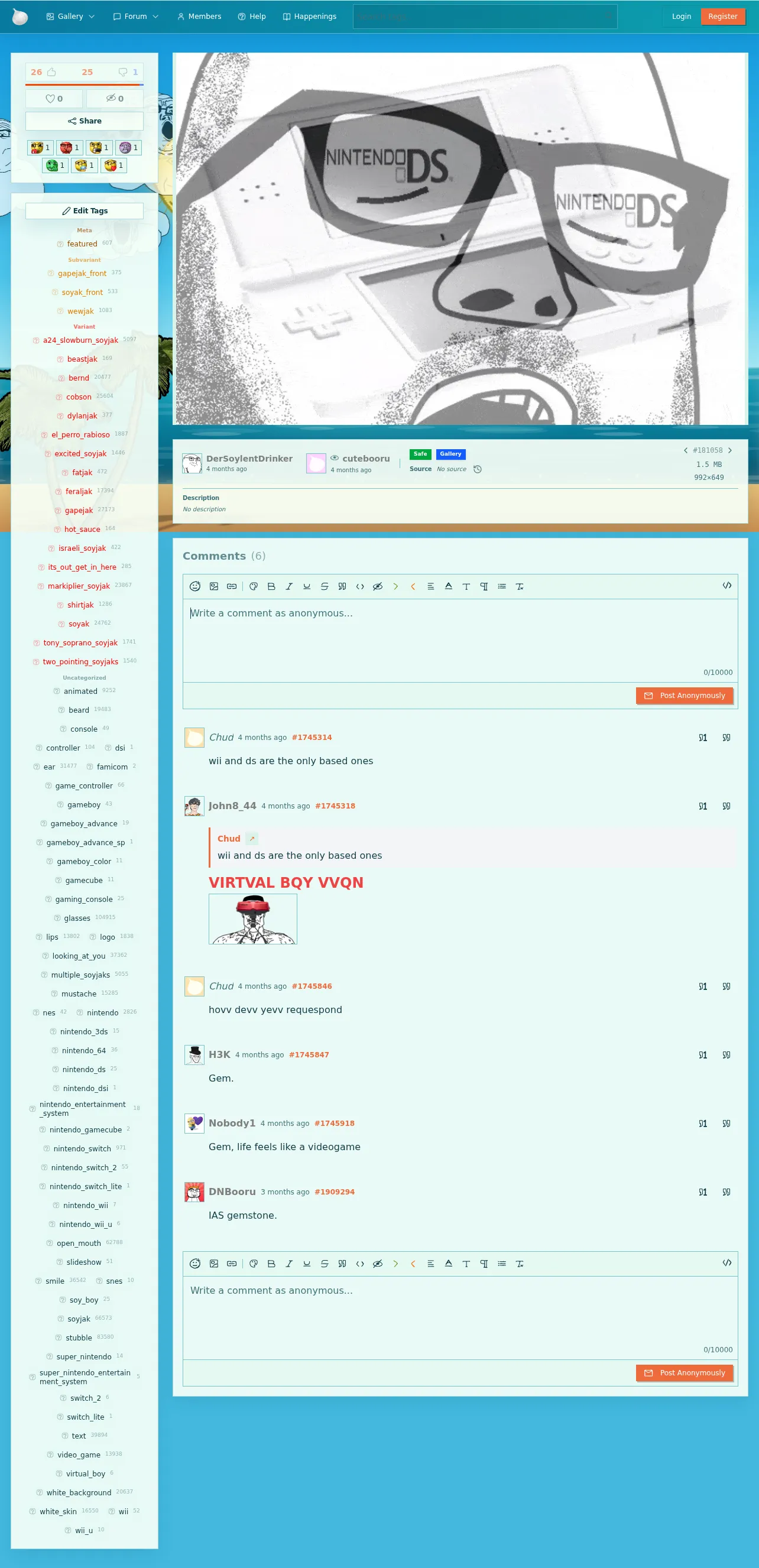The width and height of the screenshot is (759, 1568).
Task: Open the Members page
Action: coord(199,17)
